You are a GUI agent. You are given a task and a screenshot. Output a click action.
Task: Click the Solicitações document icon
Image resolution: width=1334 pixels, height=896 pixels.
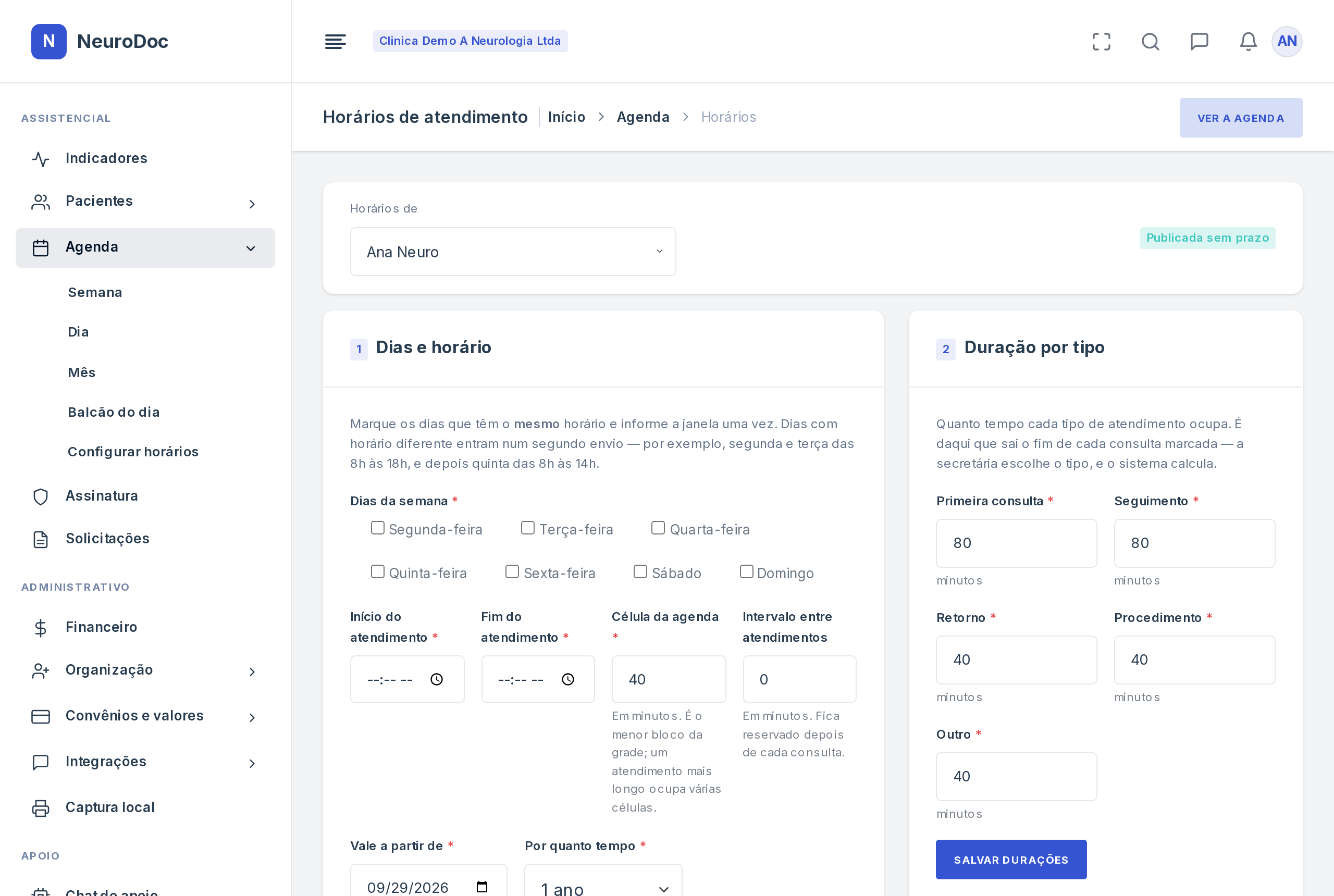pyautogui.click(x=41, y=539)
